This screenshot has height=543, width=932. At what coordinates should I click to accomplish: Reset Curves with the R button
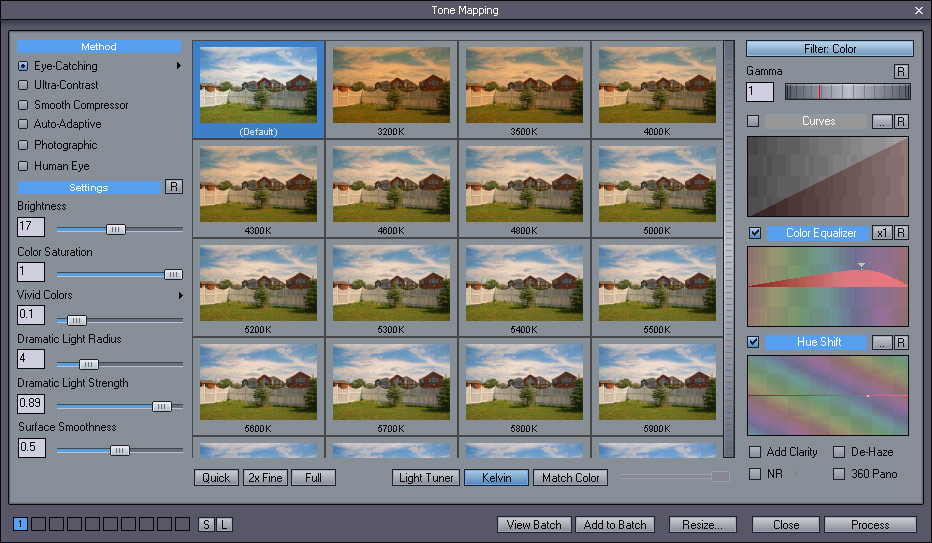pyautogui.click(x=901, y=121)
